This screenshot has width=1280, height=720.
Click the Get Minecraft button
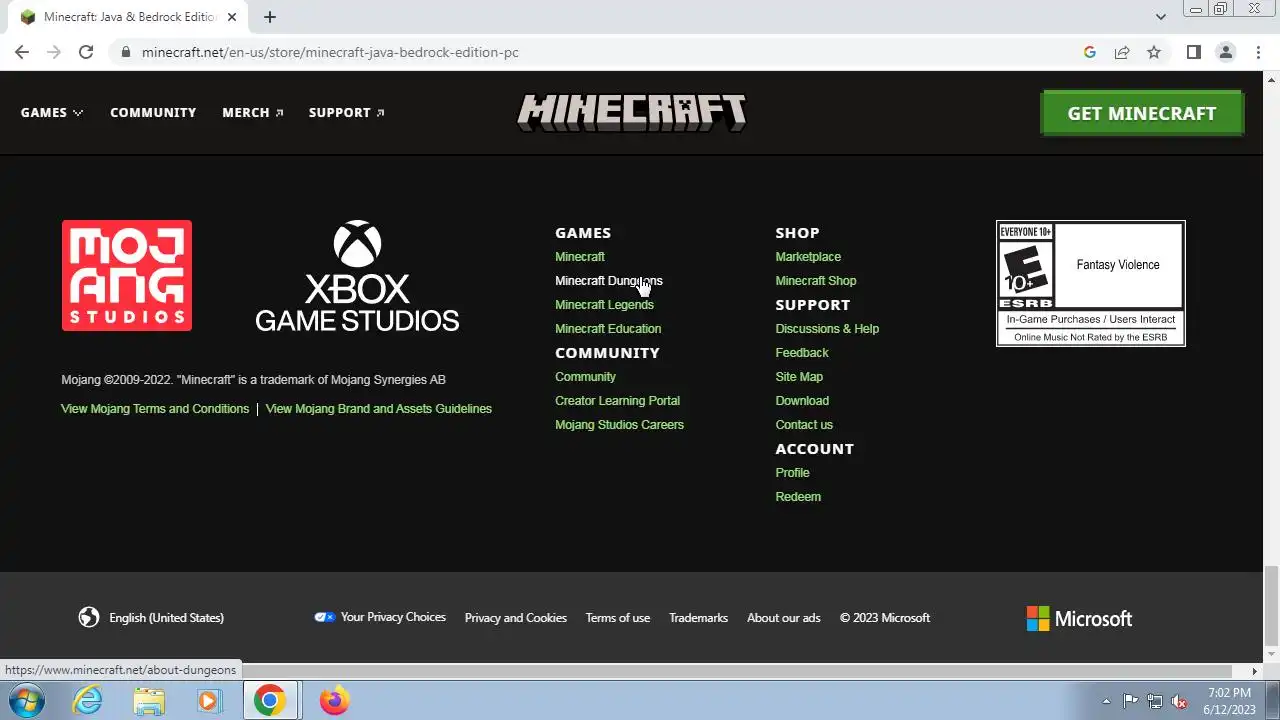[x=1142, y=113]
